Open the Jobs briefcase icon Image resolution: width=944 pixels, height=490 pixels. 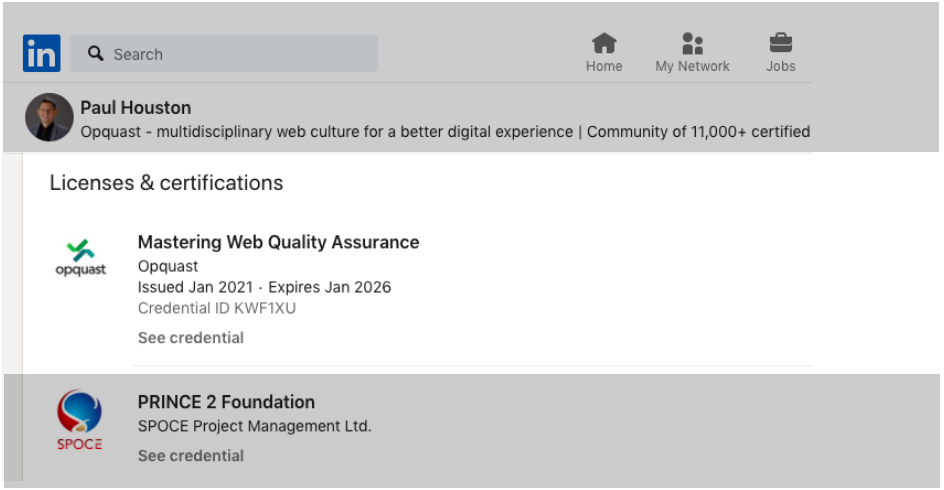pyautogui.click(x=780, y=43)
